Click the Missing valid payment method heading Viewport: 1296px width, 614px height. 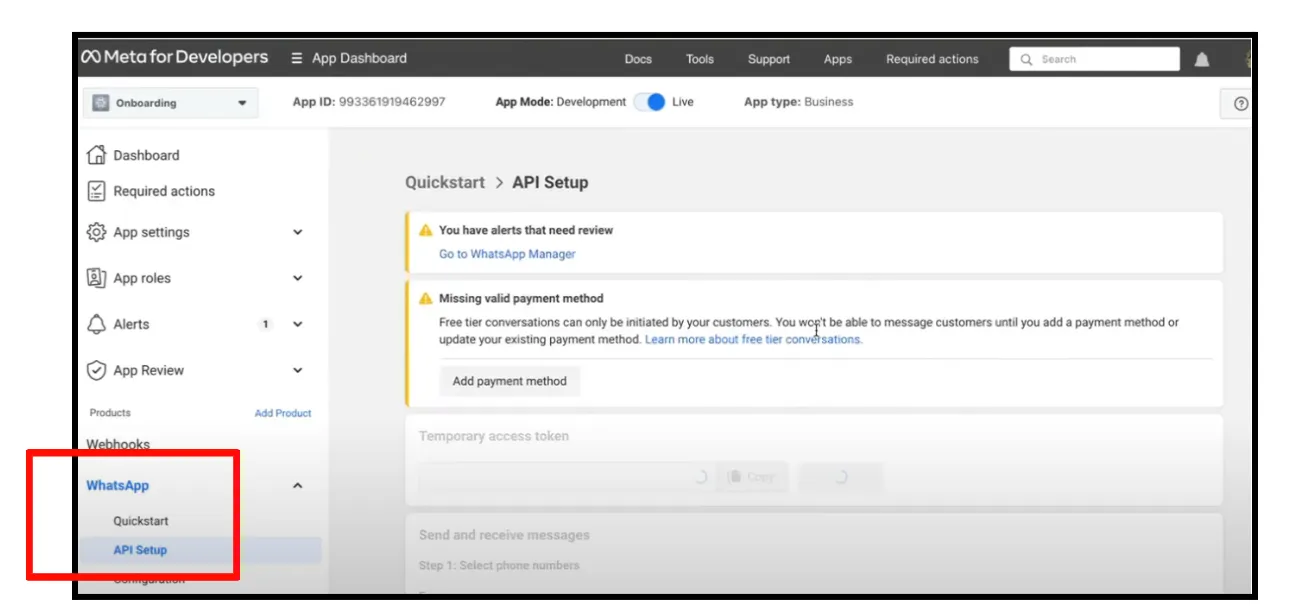tap(521, 298)
